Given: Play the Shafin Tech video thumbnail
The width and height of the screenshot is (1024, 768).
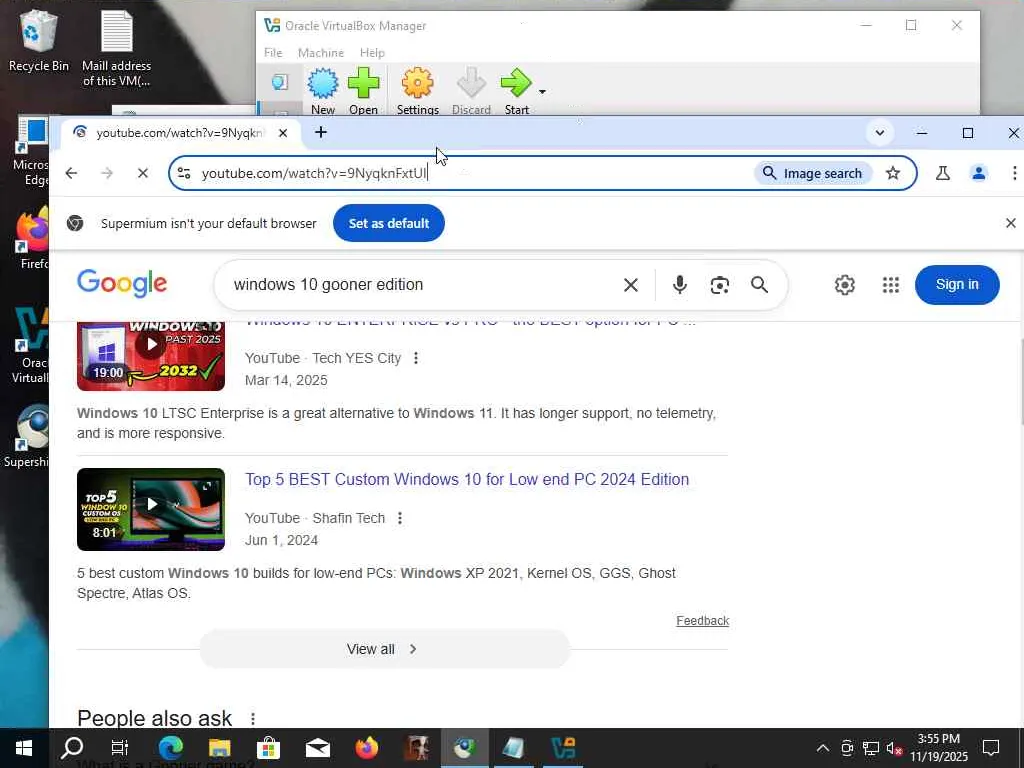Looking at the screenshot, I should pyautogui.click(x=151, y=509).
